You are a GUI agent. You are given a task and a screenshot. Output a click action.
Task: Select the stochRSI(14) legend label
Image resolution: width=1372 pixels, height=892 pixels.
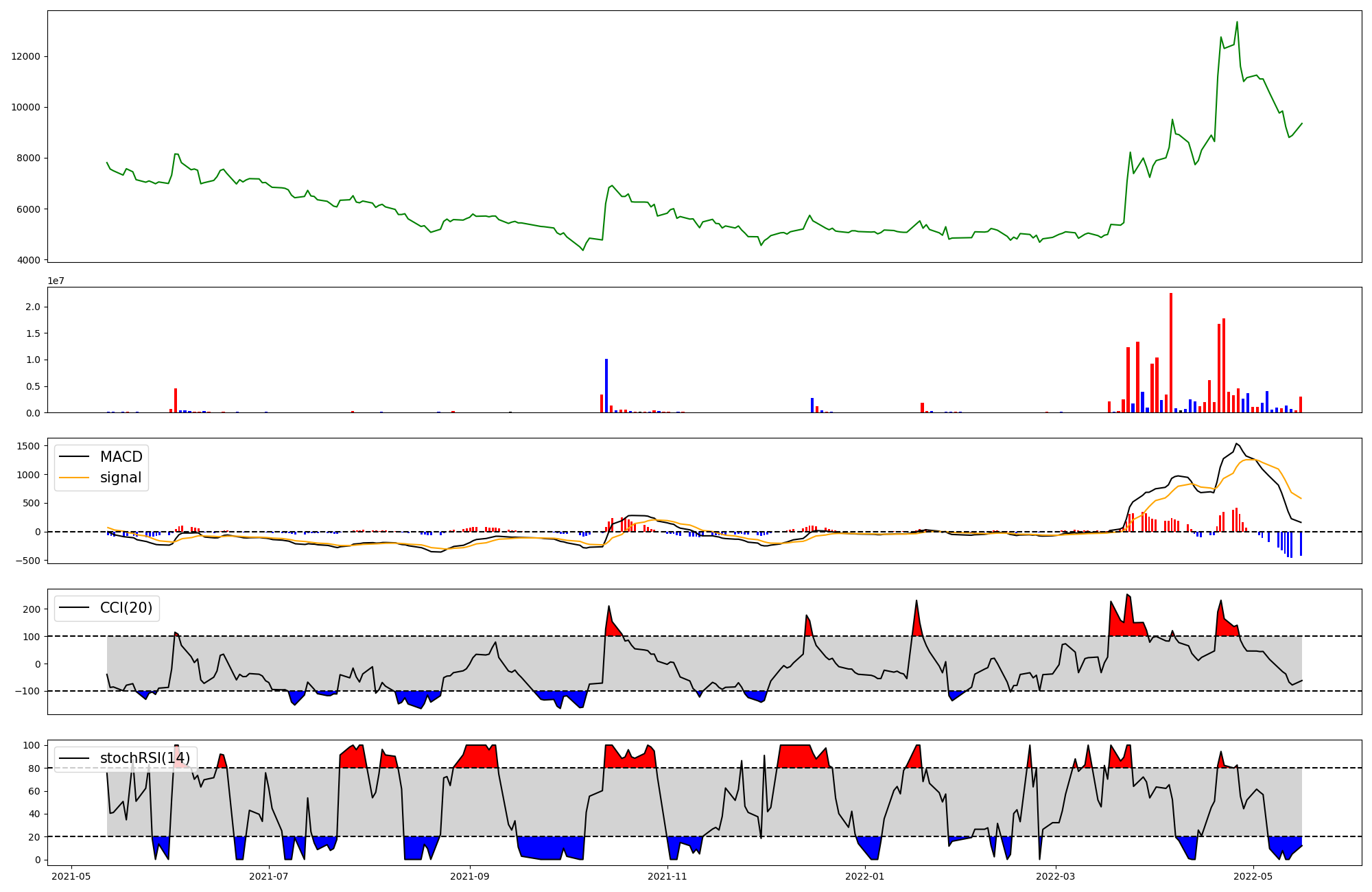coord(145,758)
